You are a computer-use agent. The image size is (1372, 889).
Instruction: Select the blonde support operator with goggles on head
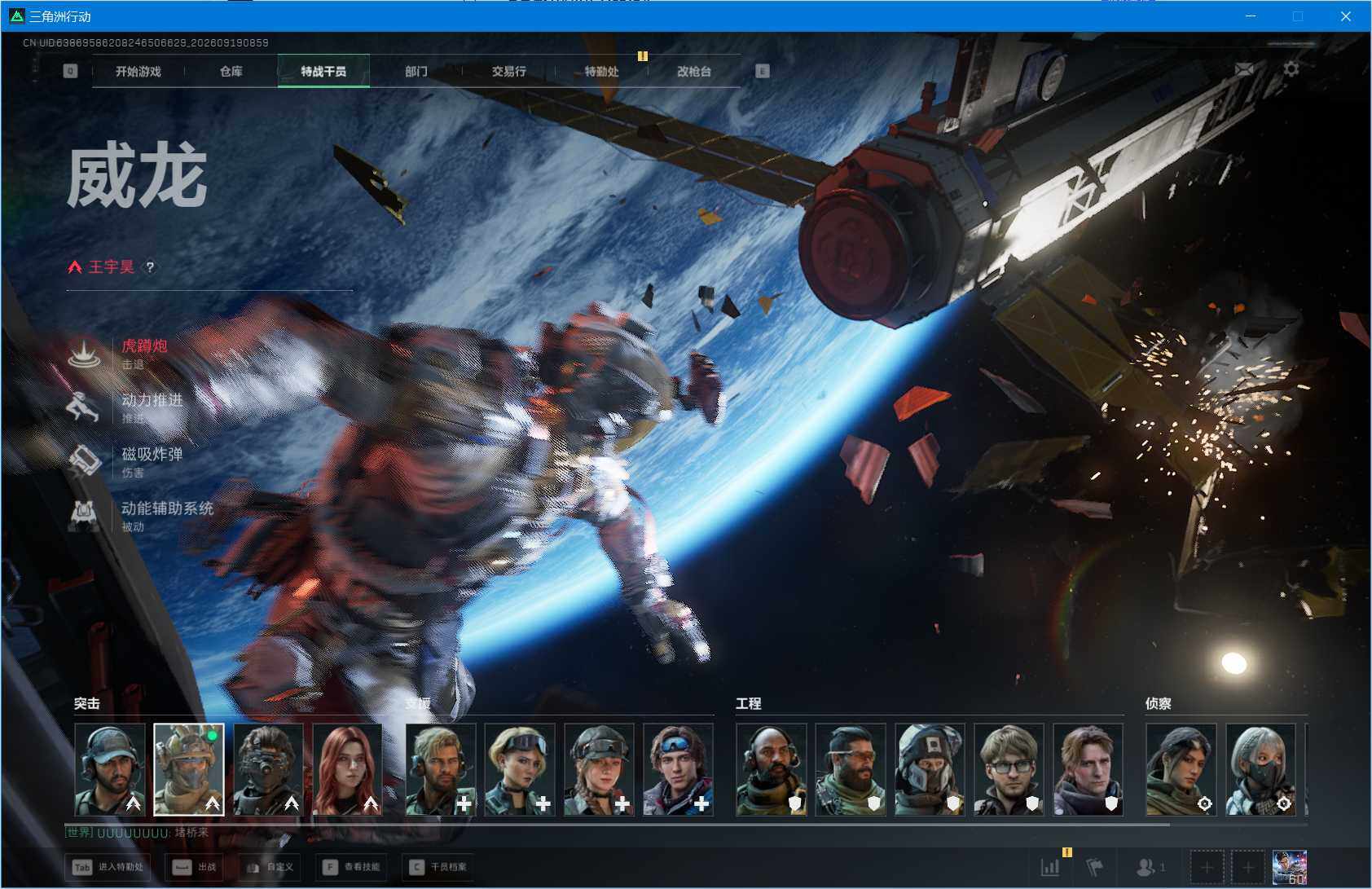point(520,769)
